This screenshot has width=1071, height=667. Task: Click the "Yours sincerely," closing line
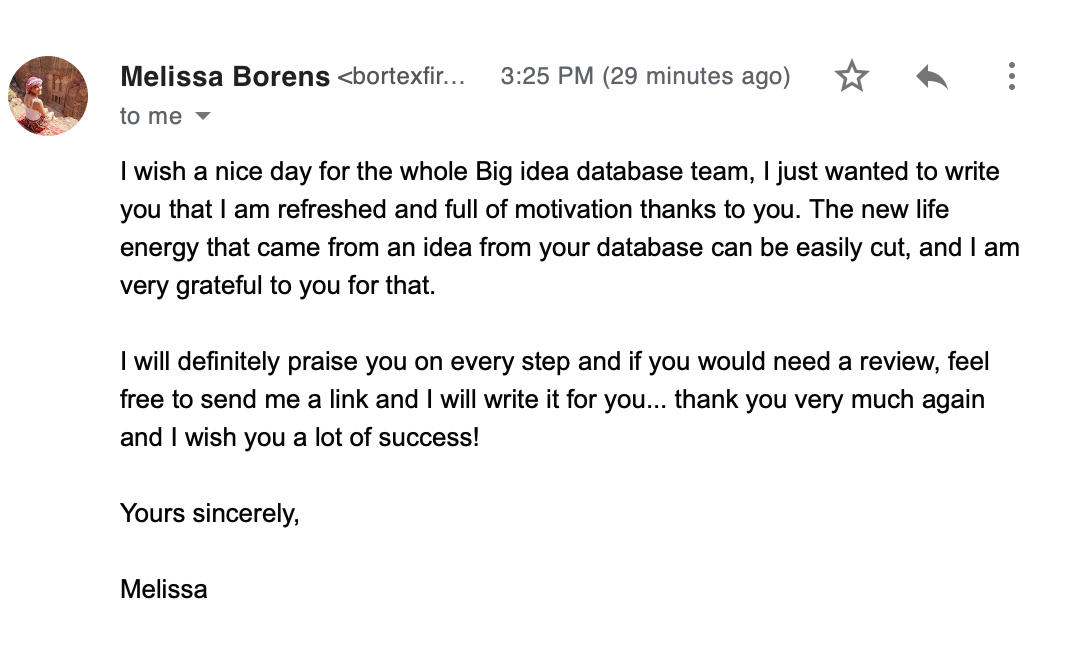pyautogui.click(x=210, y=513)
